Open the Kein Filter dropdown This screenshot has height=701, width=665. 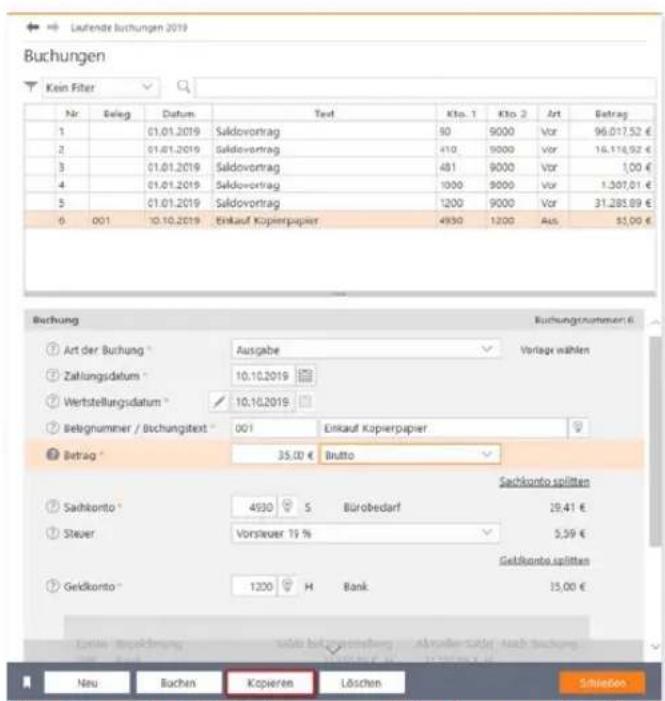pos(101,87)
